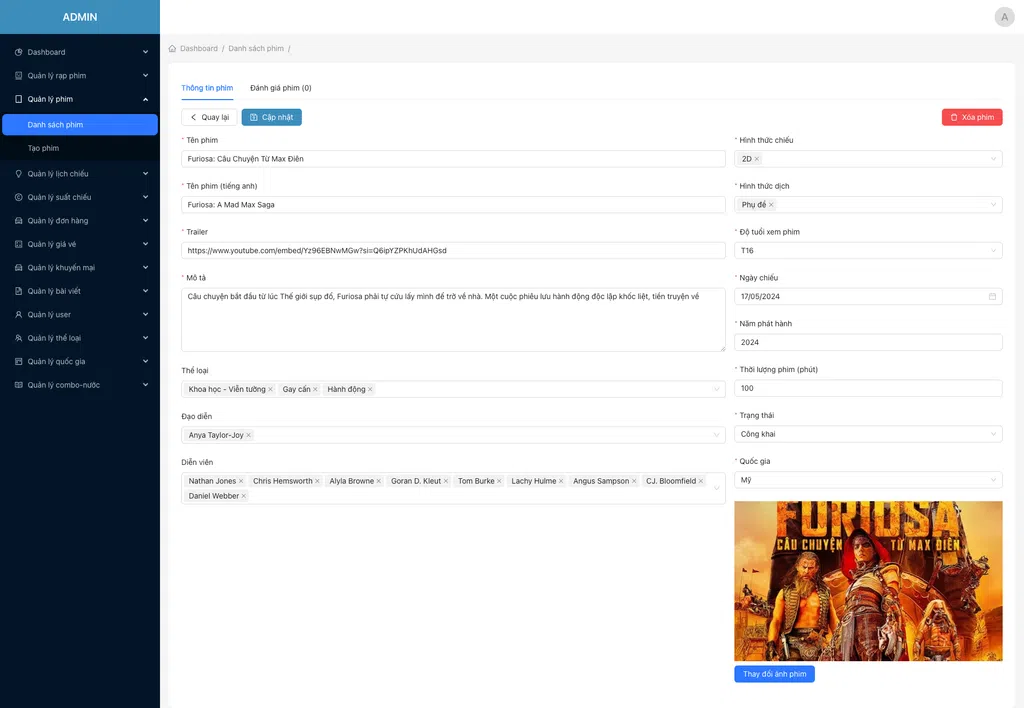Viewport: 1024px width, 708px height.
Task: Remove the Phụ đề tag
Action: tap(771, 204)
